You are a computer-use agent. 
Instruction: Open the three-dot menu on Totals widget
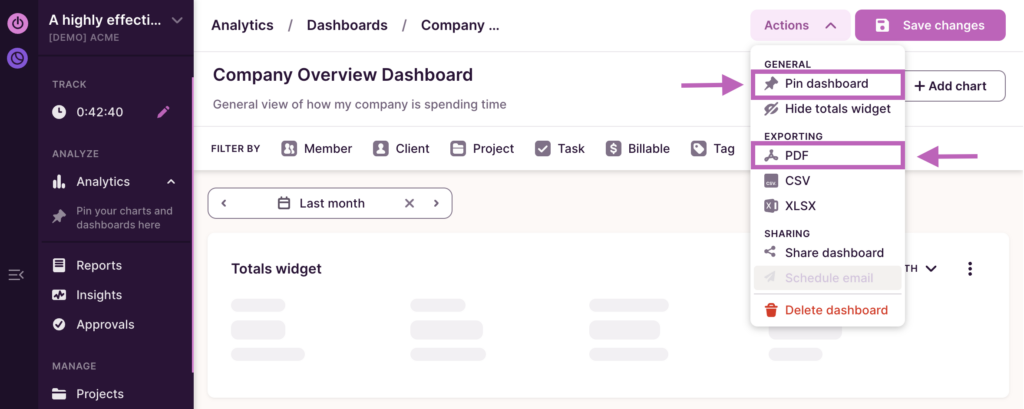click(969, 269)
